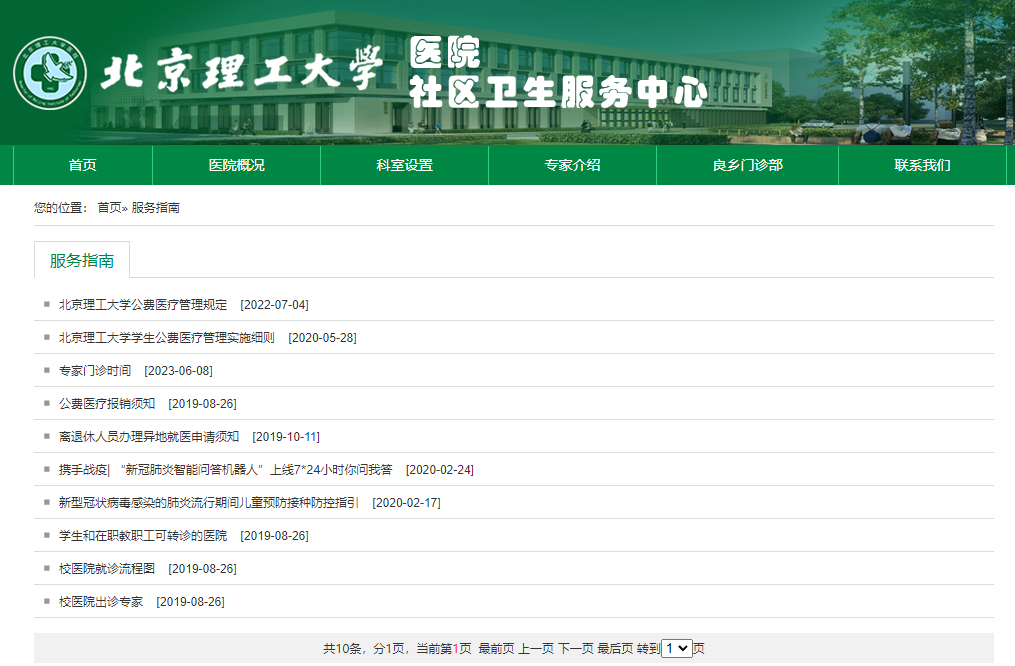Open 北京理工大学学生公费医疗管理实施细则 link
The image size is (1015, 666).
167,338
